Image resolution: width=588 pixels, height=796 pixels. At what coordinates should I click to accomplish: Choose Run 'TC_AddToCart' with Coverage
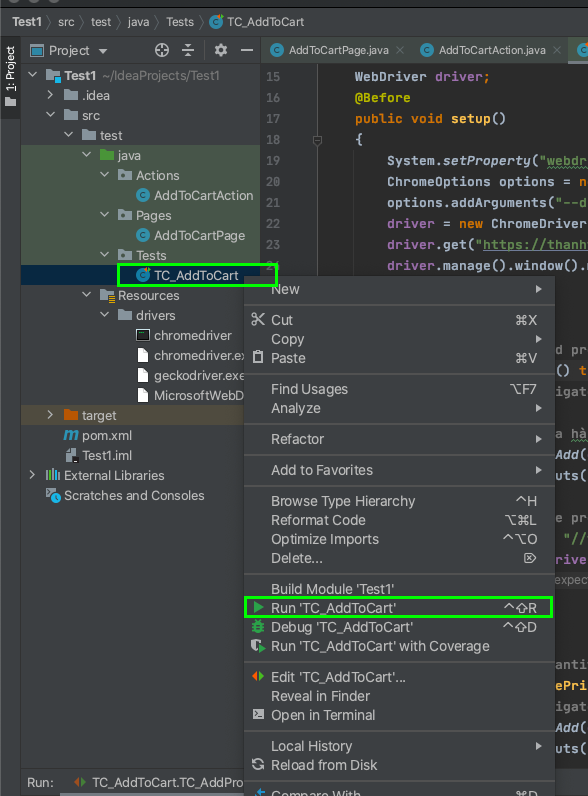click(399, 646)
